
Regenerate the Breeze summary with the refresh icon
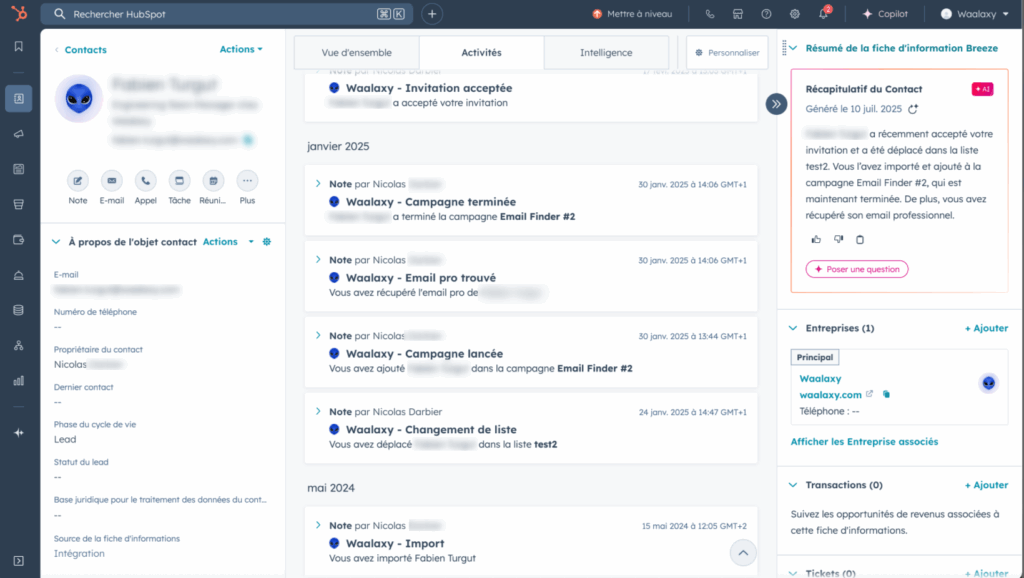913,109
